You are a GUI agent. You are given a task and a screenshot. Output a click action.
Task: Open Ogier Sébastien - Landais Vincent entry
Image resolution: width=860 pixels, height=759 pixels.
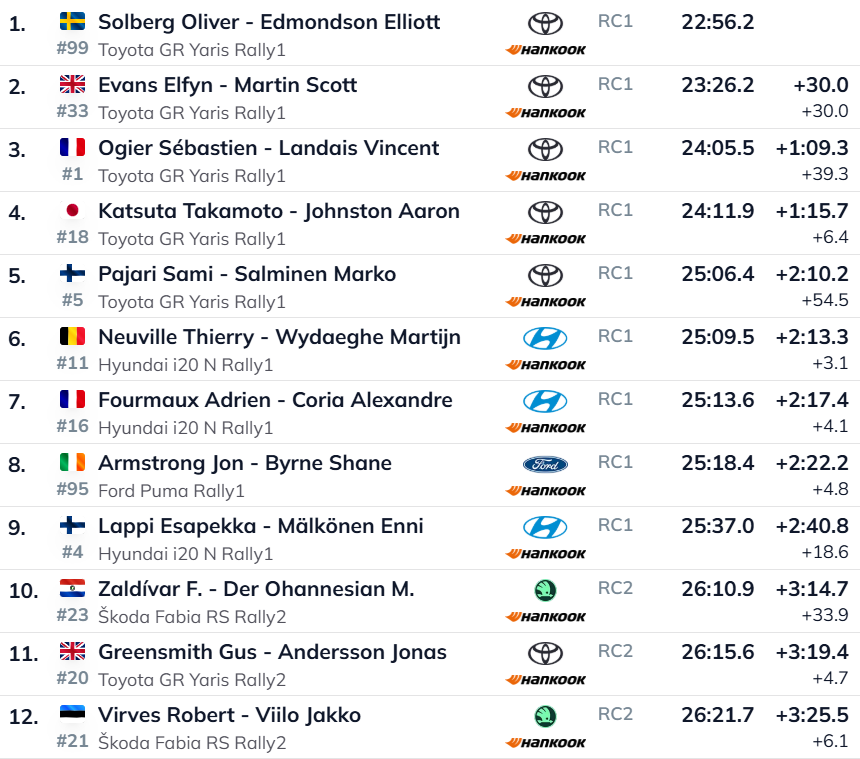[268, 148]
